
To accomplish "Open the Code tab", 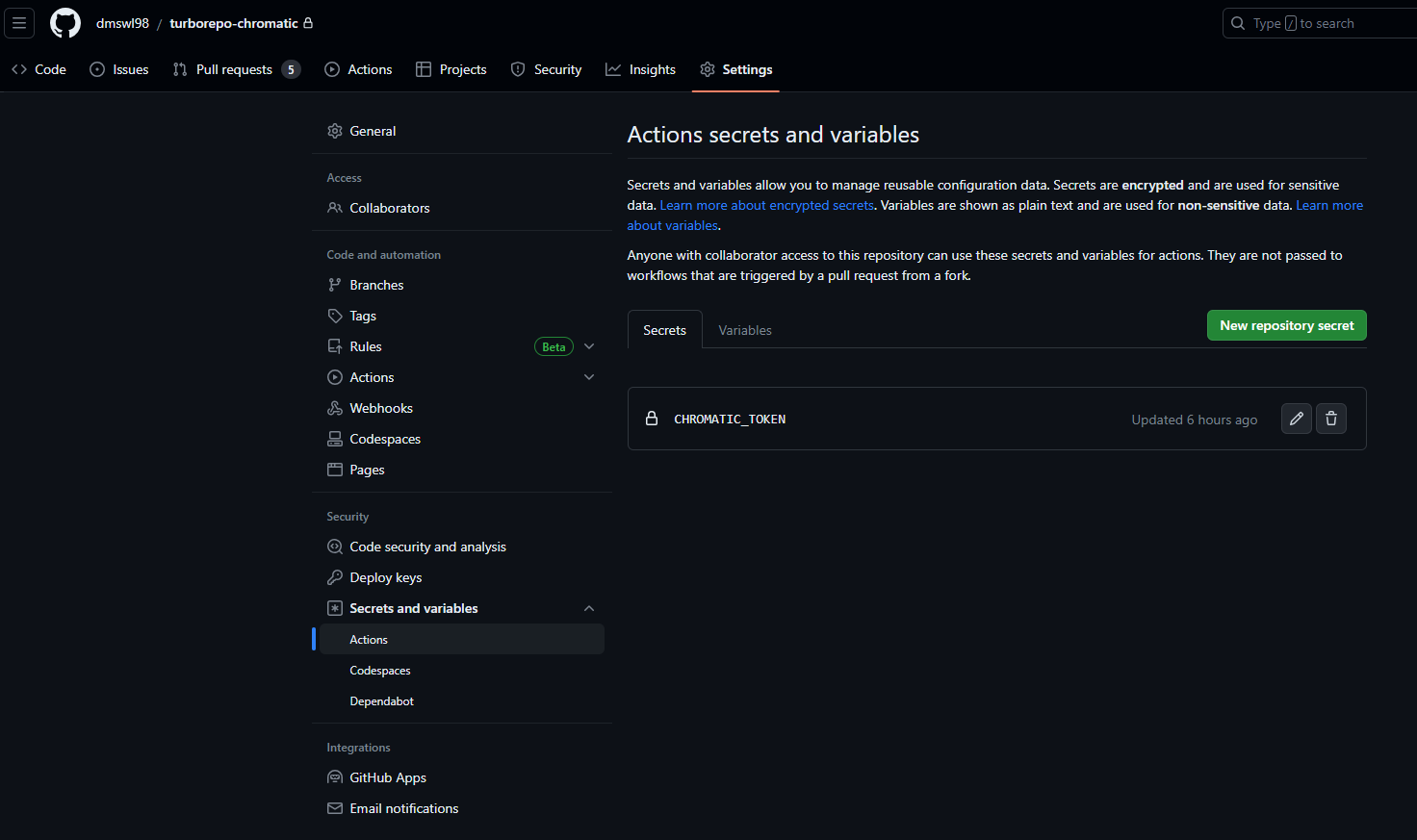I will (x=39, y=69).
